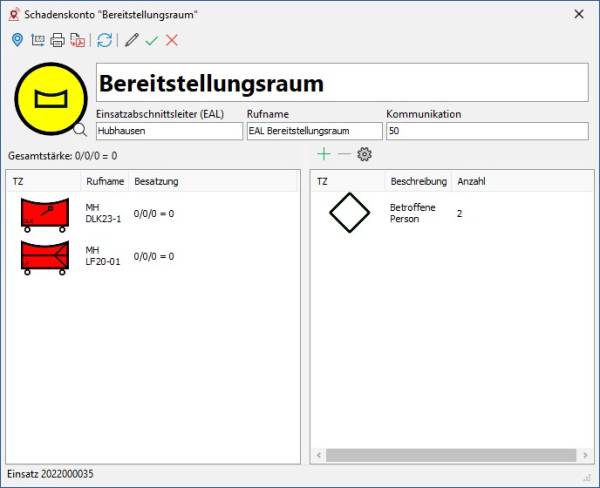Image resolution: width=600 pixels, height=488 pixels.
Task: Remove entry with minus icon
Action: coord(344,154)
